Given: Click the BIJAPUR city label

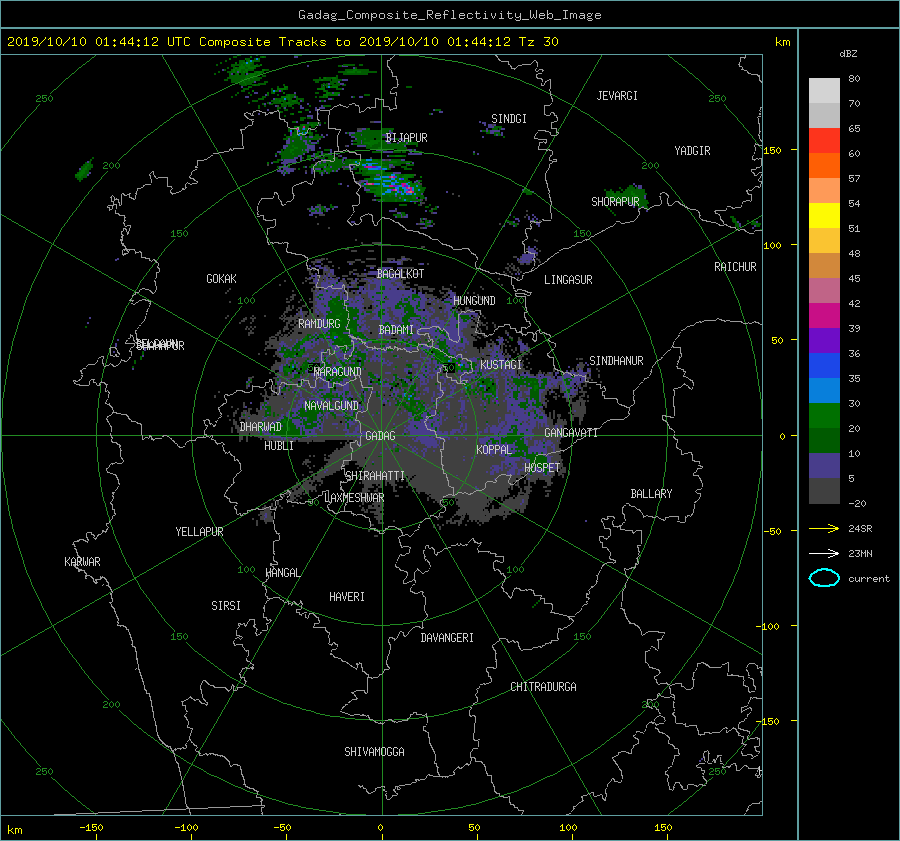Looking at the screenshot, I should click(x=406, y=138).
